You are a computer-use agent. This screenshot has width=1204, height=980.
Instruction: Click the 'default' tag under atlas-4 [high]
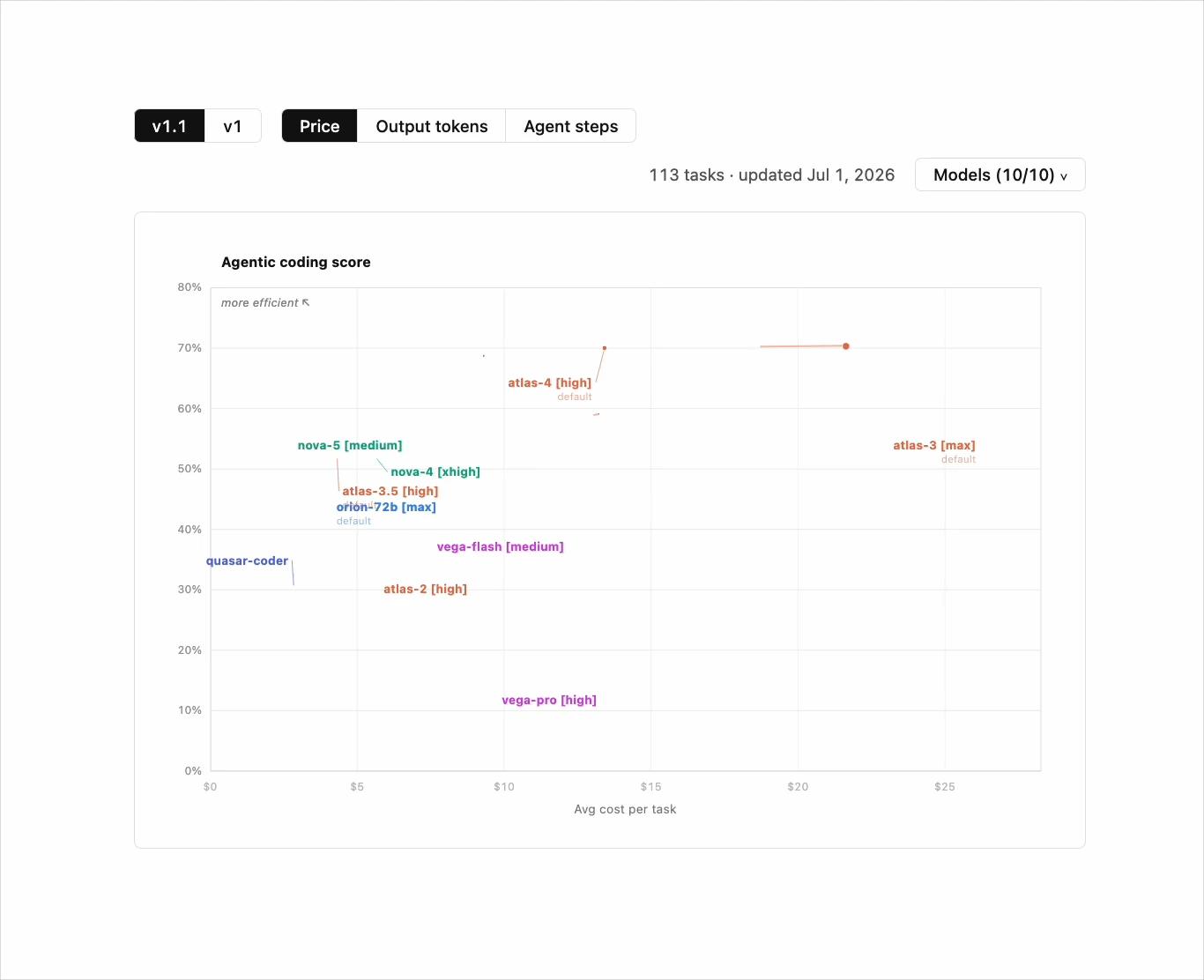tap(575, 397)
